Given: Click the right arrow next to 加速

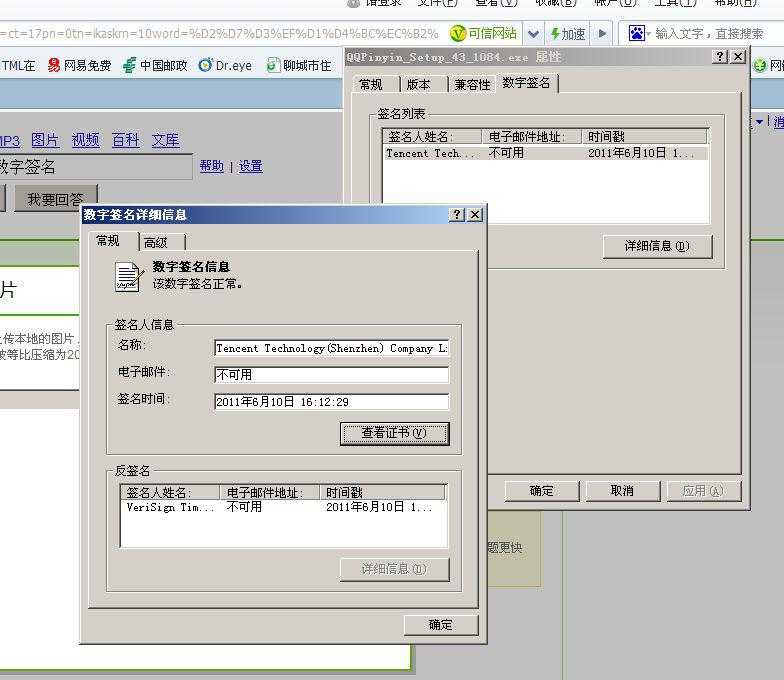Looking at the screenshot, I should pyautogui.click(x=602, y=34).
